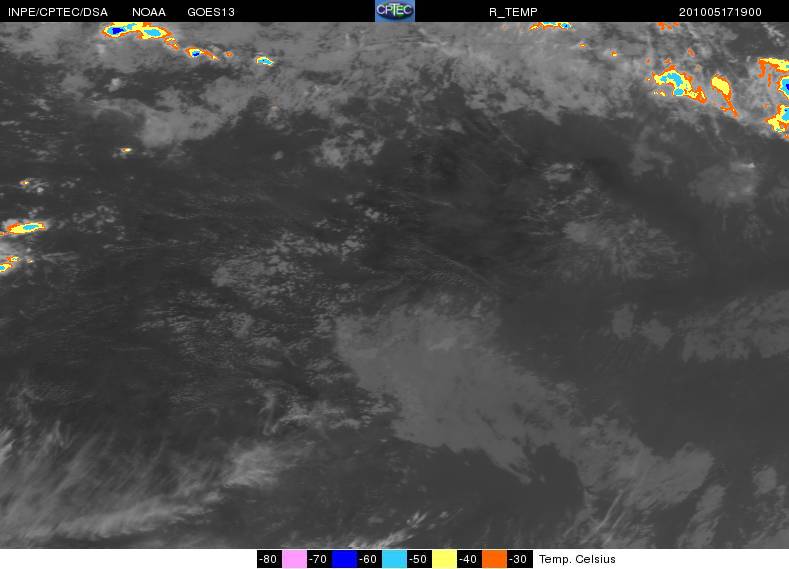This screenshot has width=789, height=569.
Task: Click the CPTEC logo in header
Action: point(395,11)
